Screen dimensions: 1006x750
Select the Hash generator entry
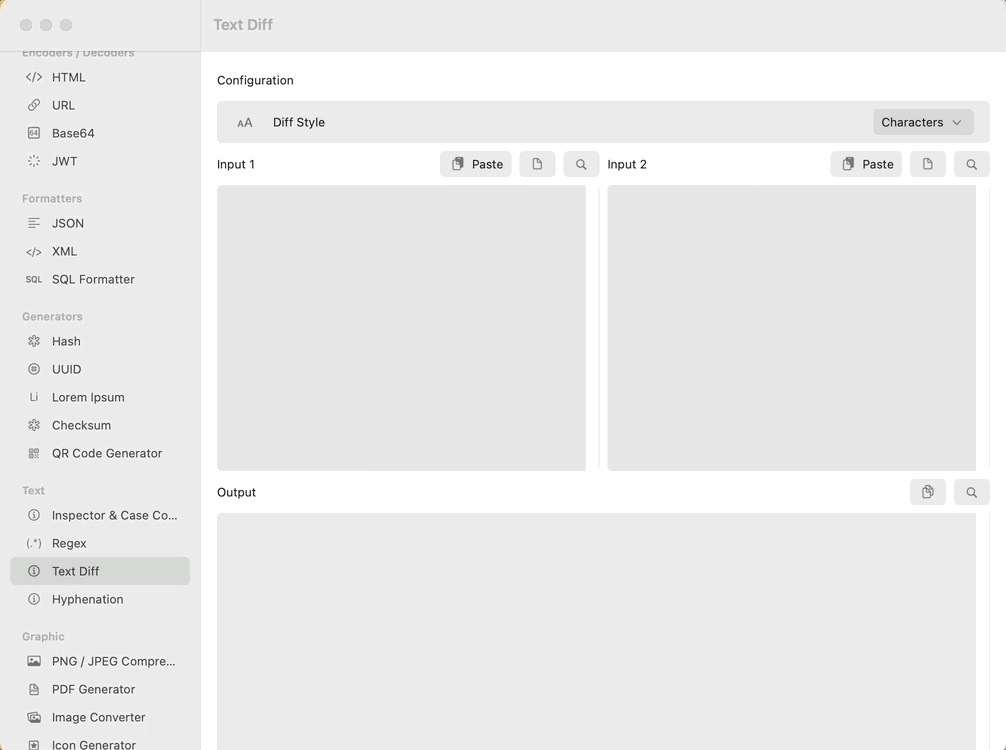coord(99,341)
